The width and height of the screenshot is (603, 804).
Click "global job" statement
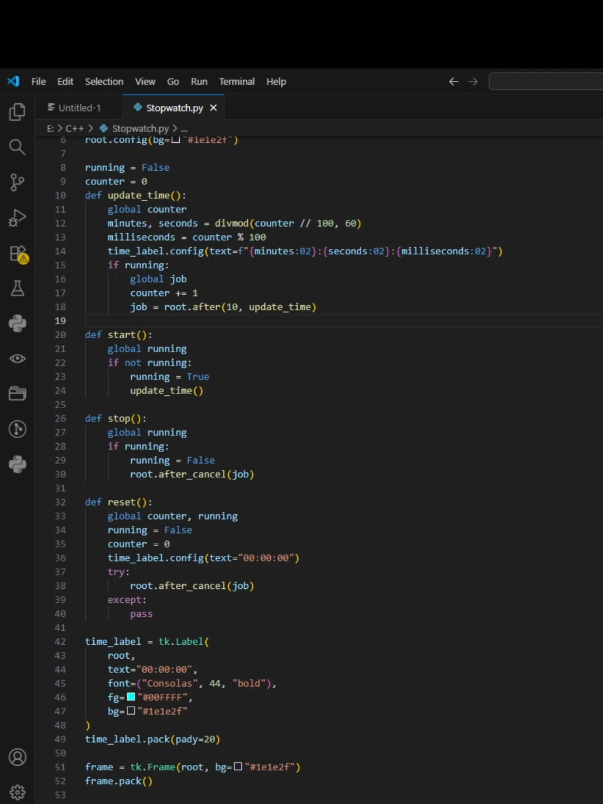(158, 279)
